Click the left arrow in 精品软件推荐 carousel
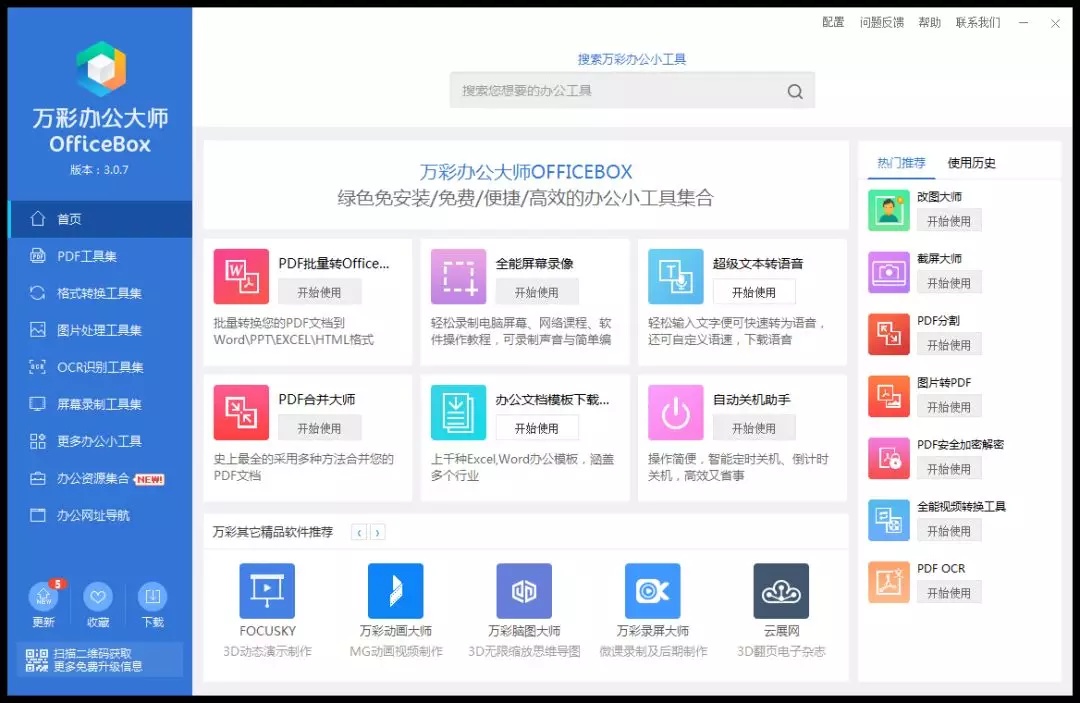Image resolution: width=1080 pixels, height=703 pixels. [x=358, y=533]
